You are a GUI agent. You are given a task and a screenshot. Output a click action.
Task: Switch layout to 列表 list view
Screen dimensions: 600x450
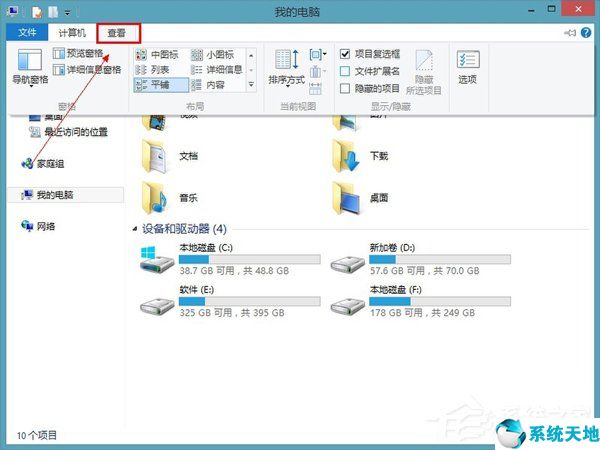pyautogui.click(x=152, y=70)
